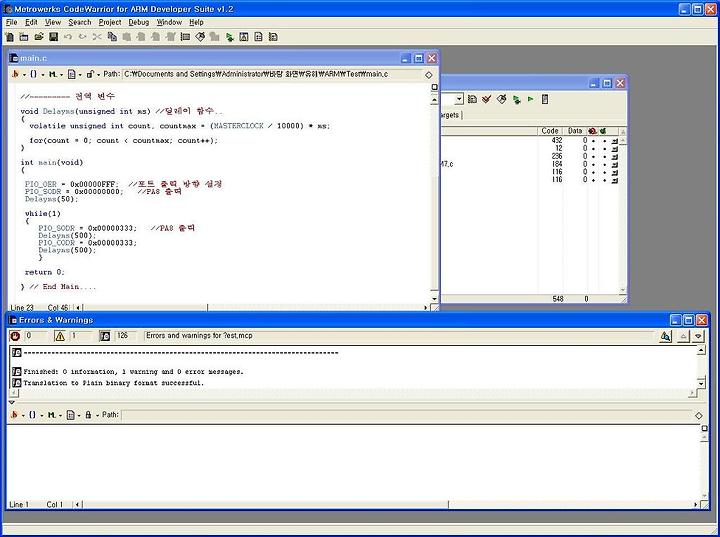720x537 pixels.
Task: Click the find-in-source icon button in Errors window
Action: click(x=665, y=337)
